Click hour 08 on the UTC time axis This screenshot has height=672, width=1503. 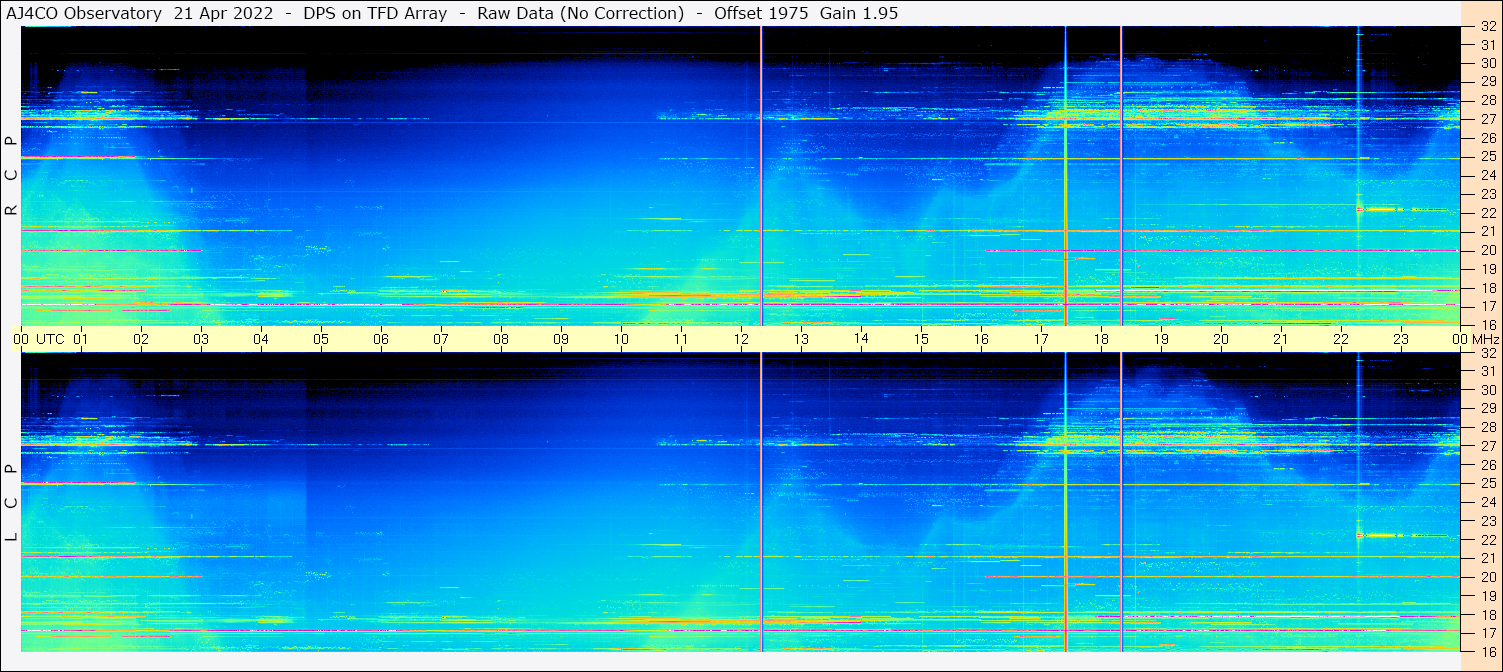click(501, 339)
